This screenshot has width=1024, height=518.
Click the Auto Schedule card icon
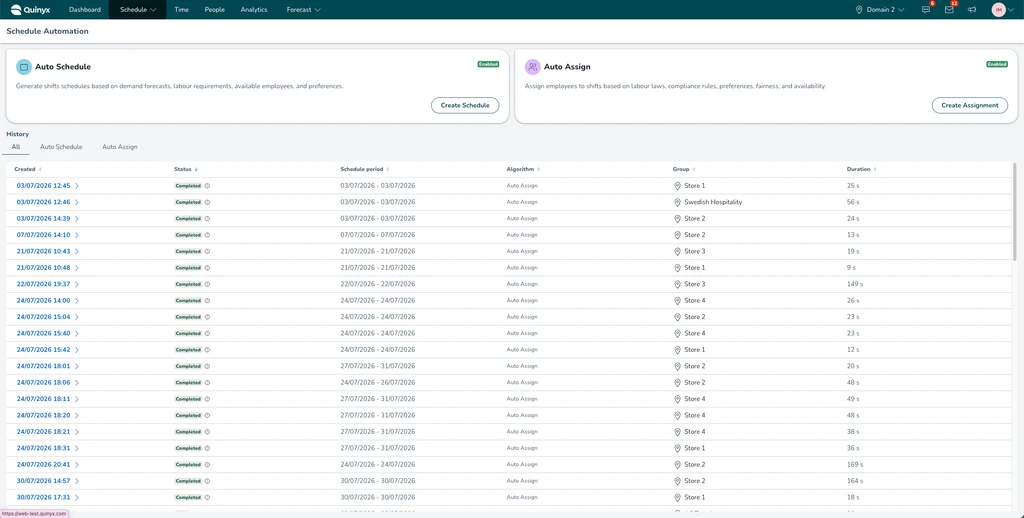(x=24, y=67)
